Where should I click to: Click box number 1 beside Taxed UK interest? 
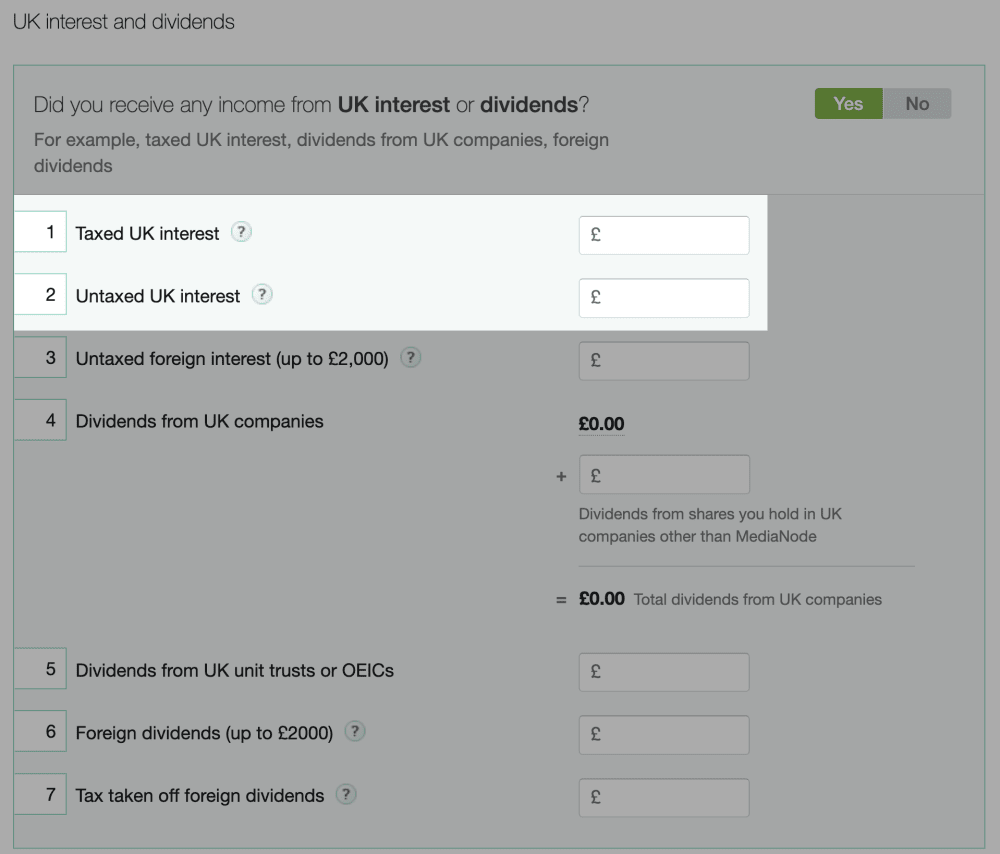pyautogui.click(x=41, y=232)
